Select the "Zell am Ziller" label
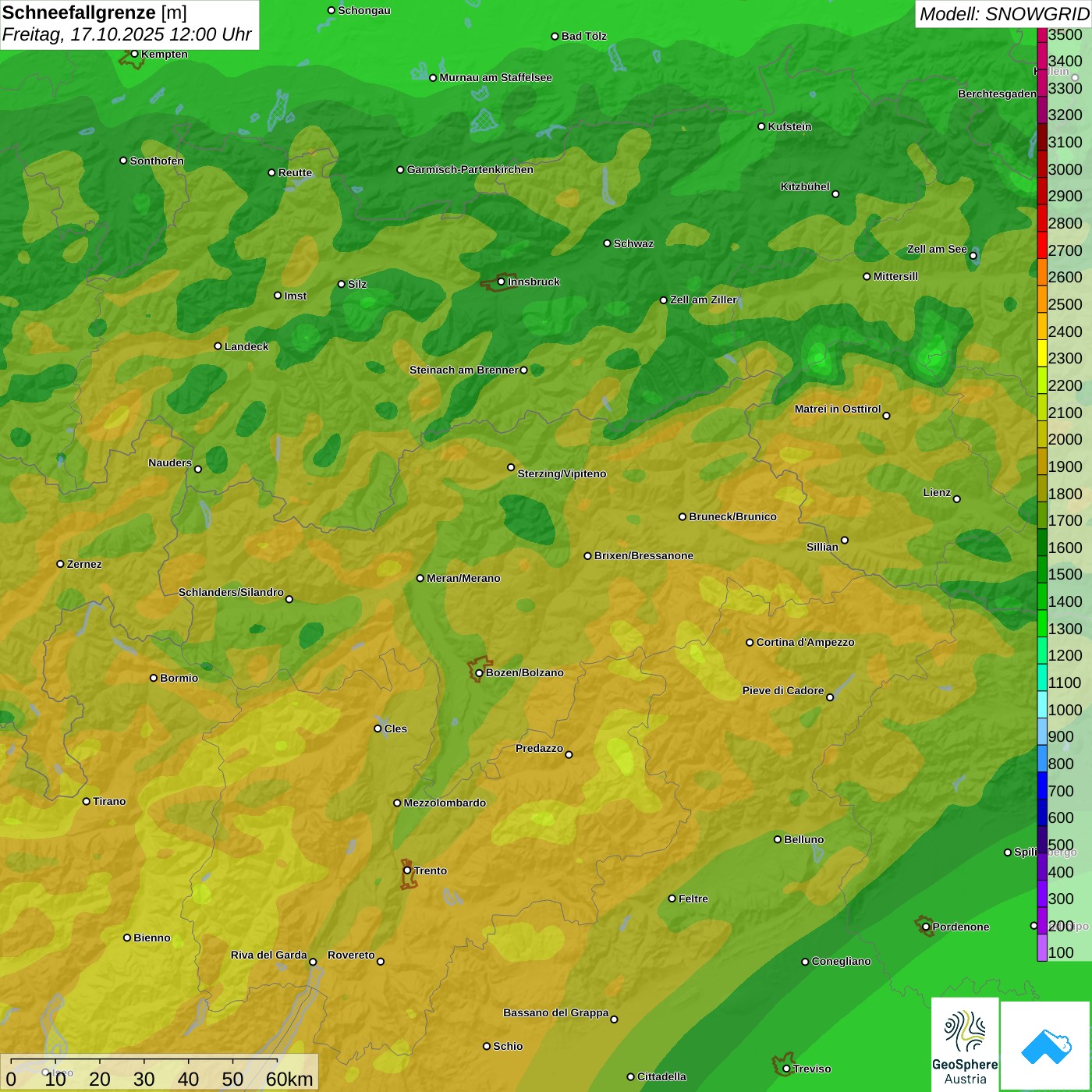This screenshot has height=1092, width=1092. [704, 300]
